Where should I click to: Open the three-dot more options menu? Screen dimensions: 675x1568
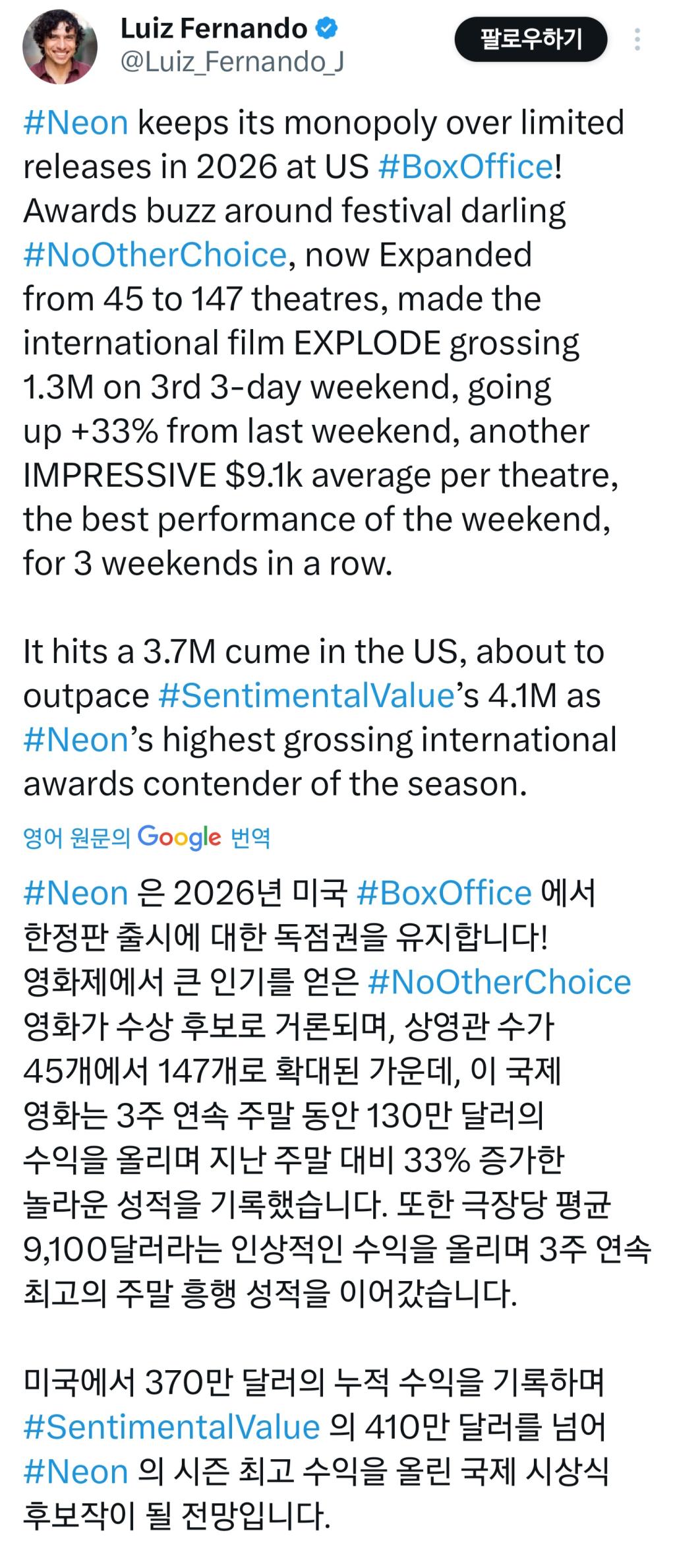click(x=637, y=40)
